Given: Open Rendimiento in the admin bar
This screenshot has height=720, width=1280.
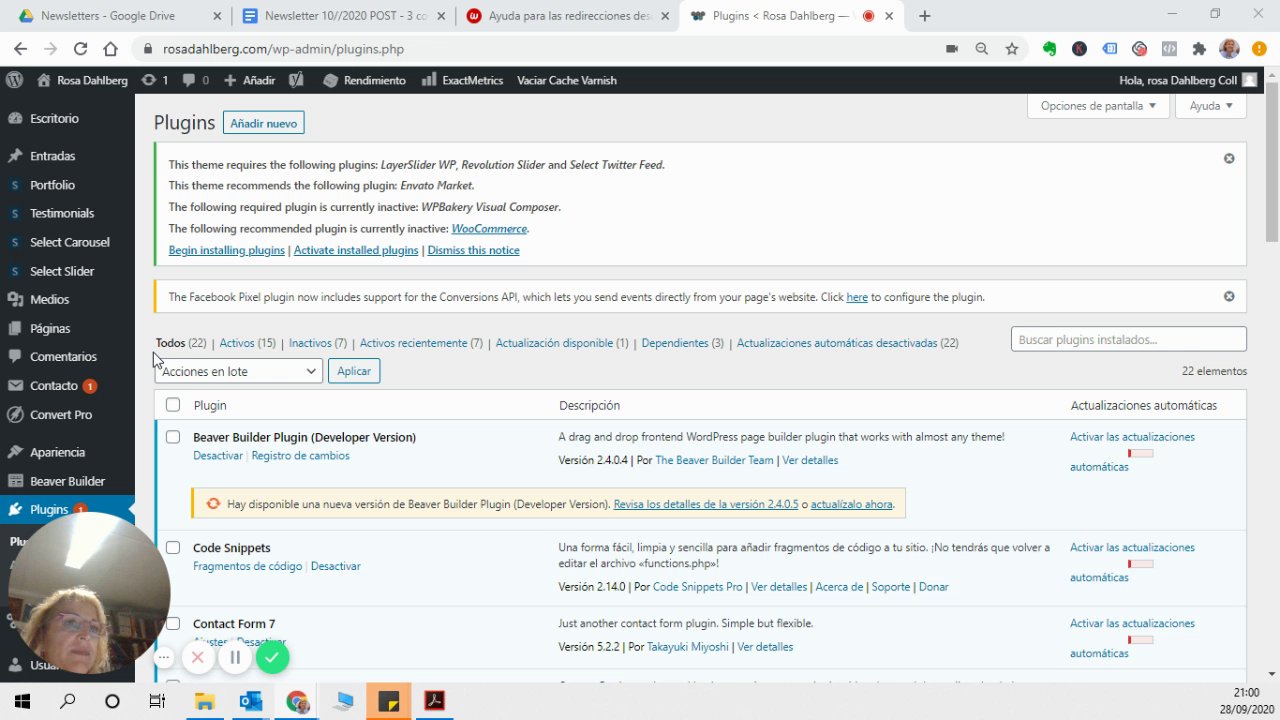Looking at the screenshot, I should (x=364, y=80).
